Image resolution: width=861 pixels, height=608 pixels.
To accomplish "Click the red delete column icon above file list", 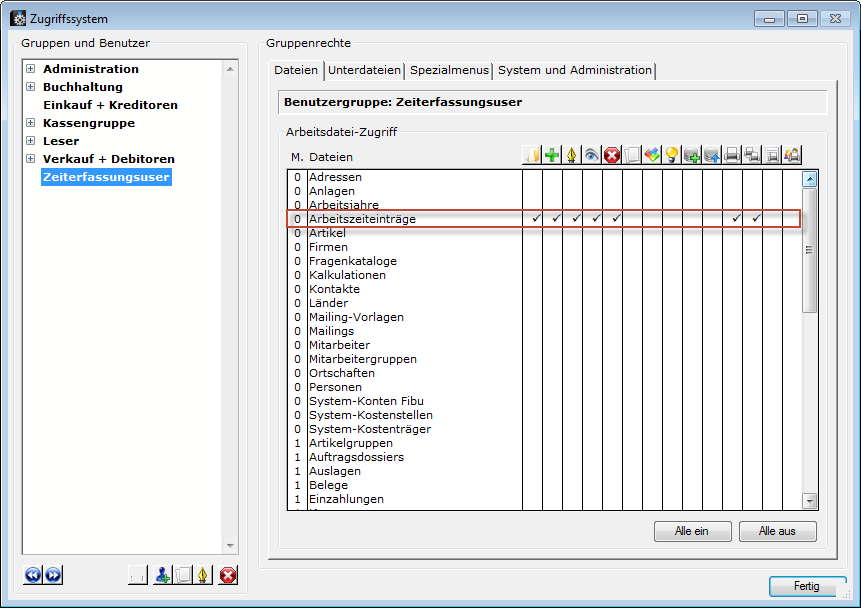I will click(x=612, y=155).
